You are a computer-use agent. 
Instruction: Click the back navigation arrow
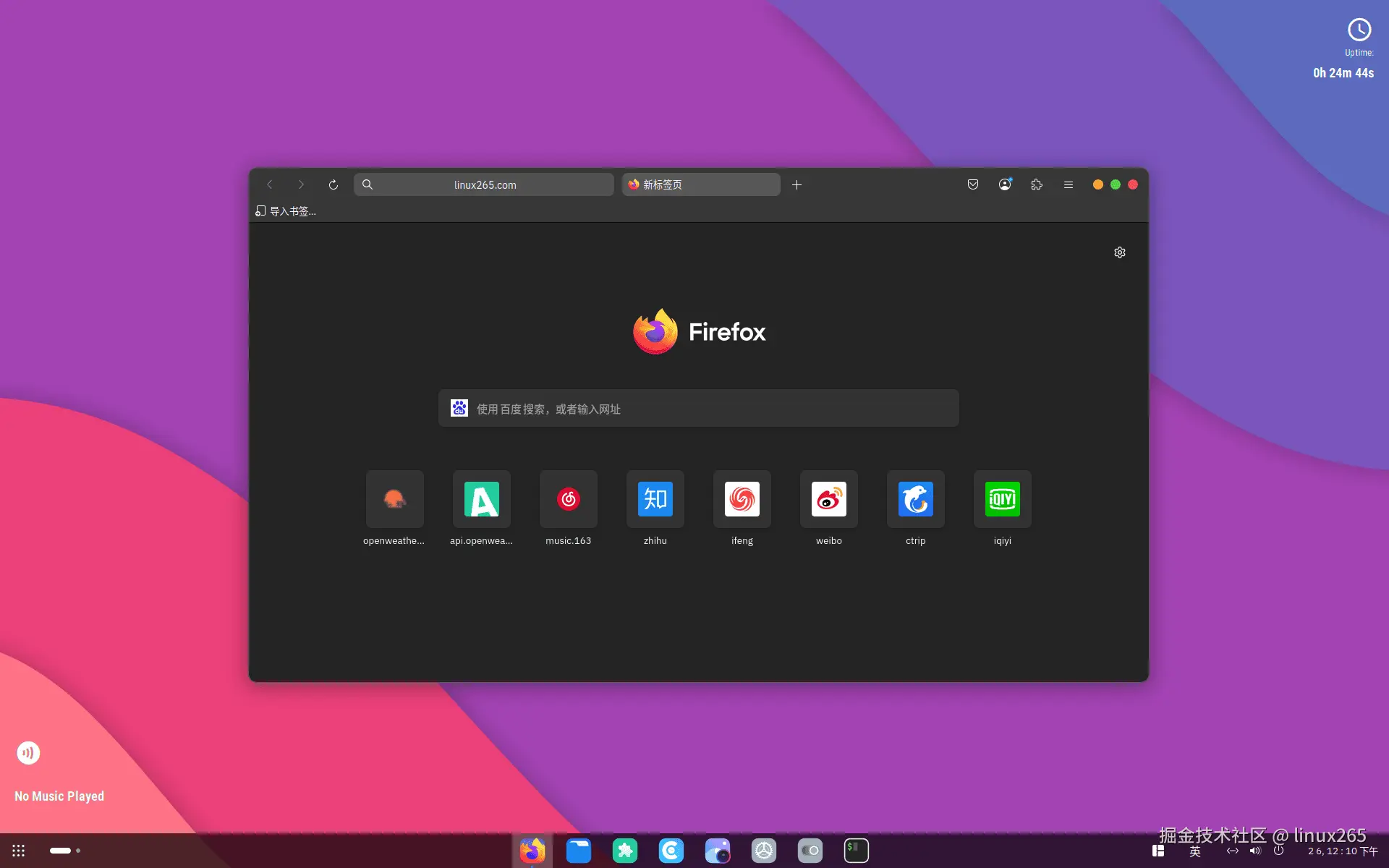point(270,185)
